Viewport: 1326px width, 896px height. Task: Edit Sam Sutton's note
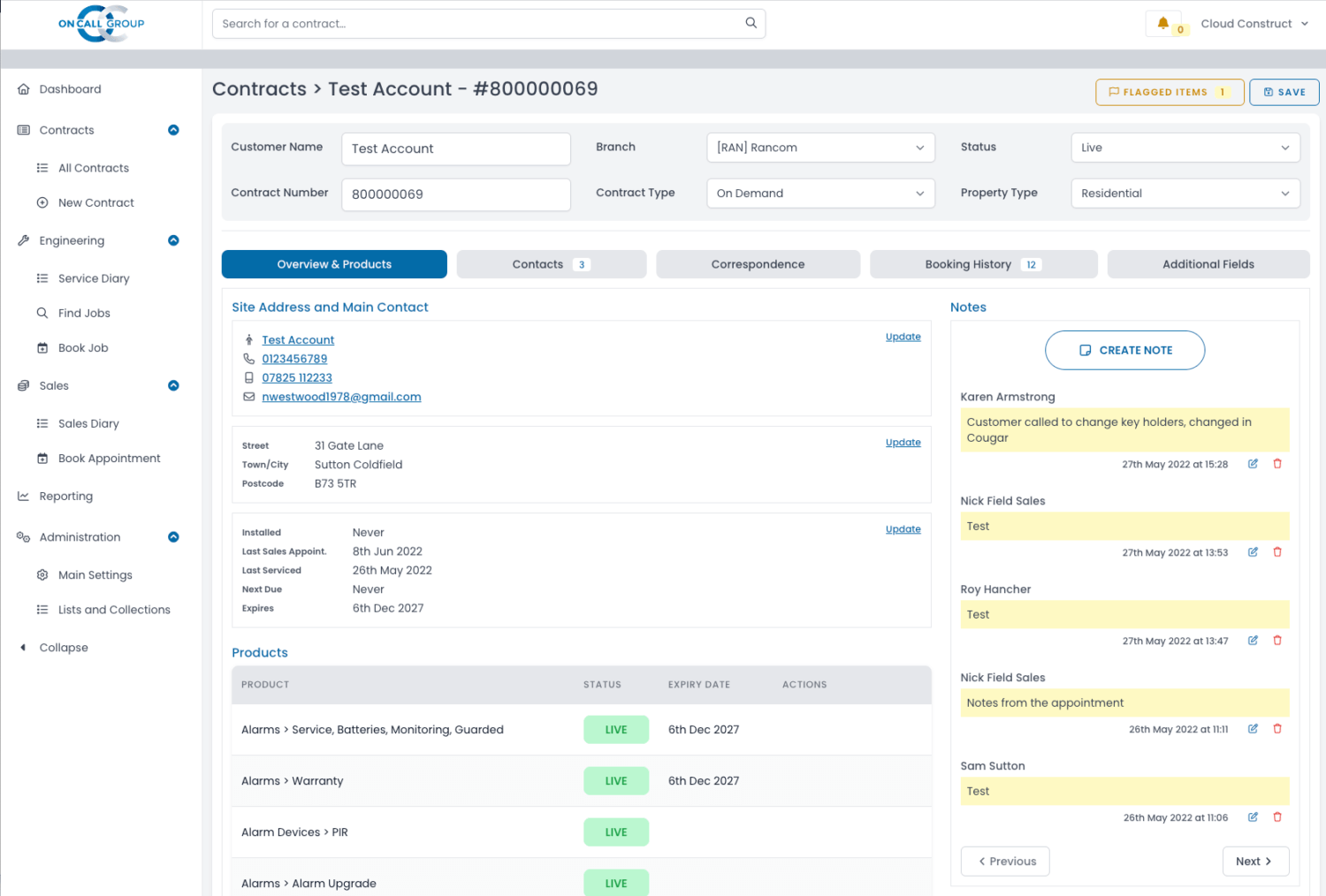(1253, 817)
